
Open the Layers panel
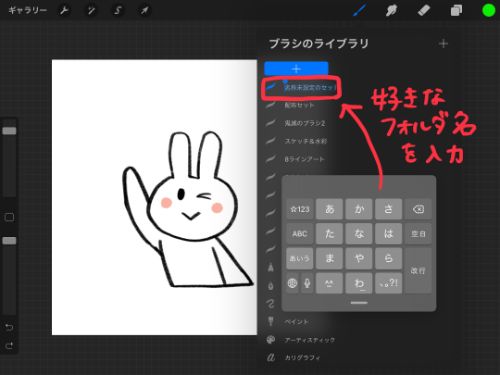tap(456, 10)
